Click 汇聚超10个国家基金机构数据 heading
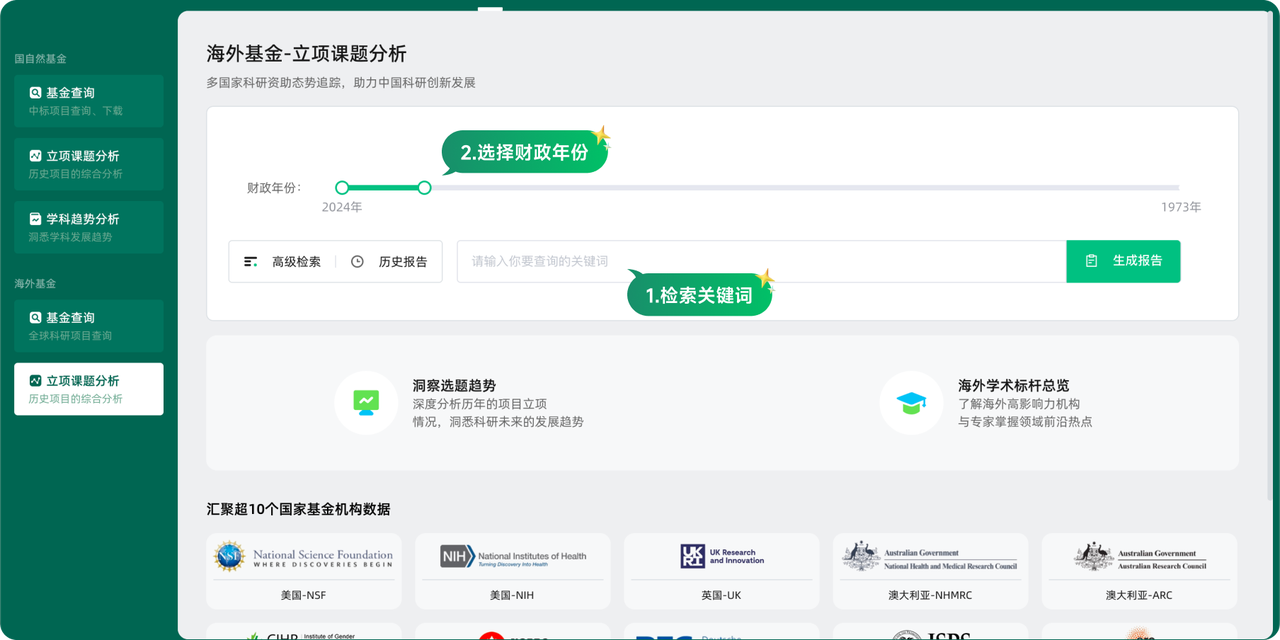The width and height of the screenshot is (1280, 640). click(x=298, y=509)
